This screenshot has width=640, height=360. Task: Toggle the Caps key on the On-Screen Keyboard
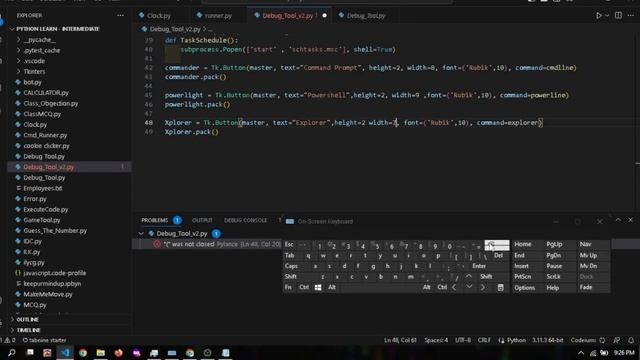[291, 266]
